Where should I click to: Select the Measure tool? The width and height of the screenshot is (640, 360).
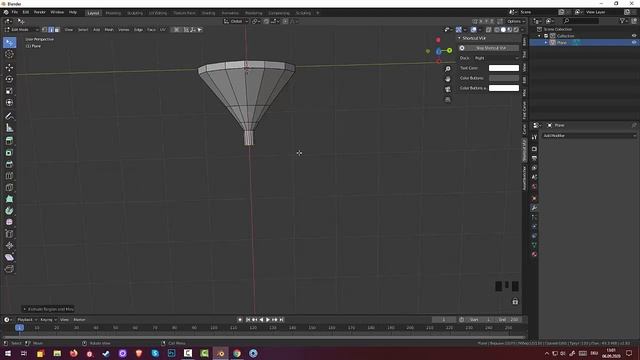point(9,128)
